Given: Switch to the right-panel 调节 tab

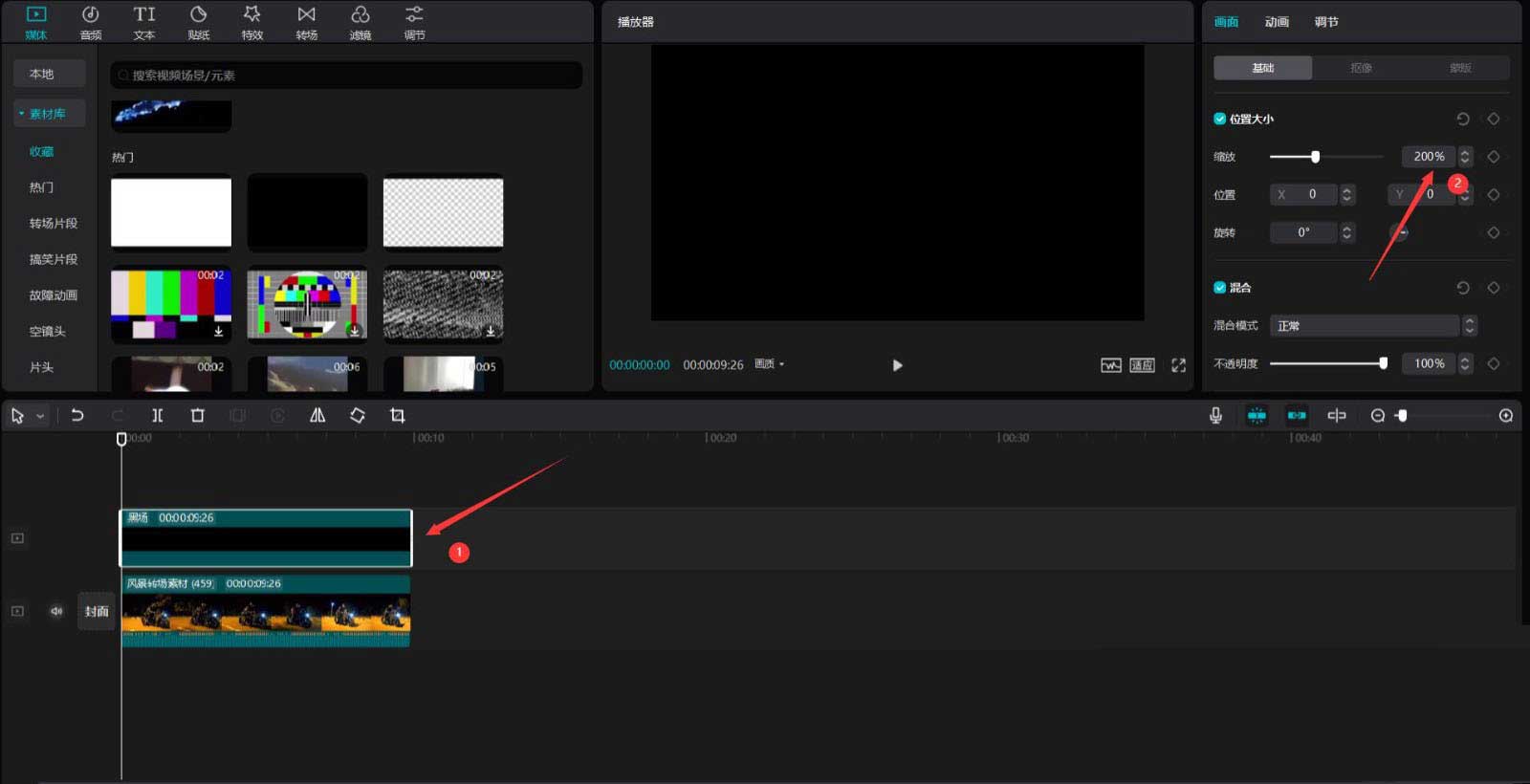Looking at the screenshot, I should (x=1326, y=22).
